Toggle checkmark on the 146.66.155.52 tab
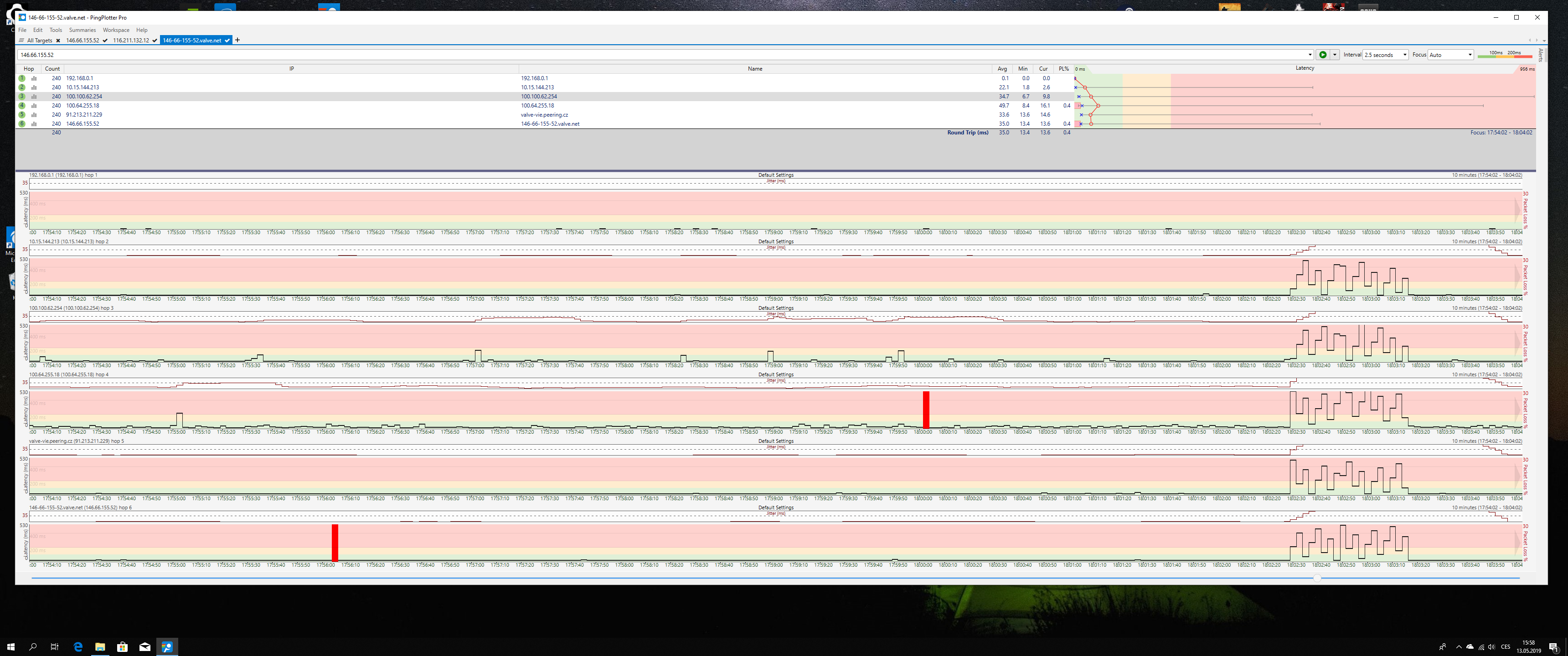 click(x=105, y=41)
